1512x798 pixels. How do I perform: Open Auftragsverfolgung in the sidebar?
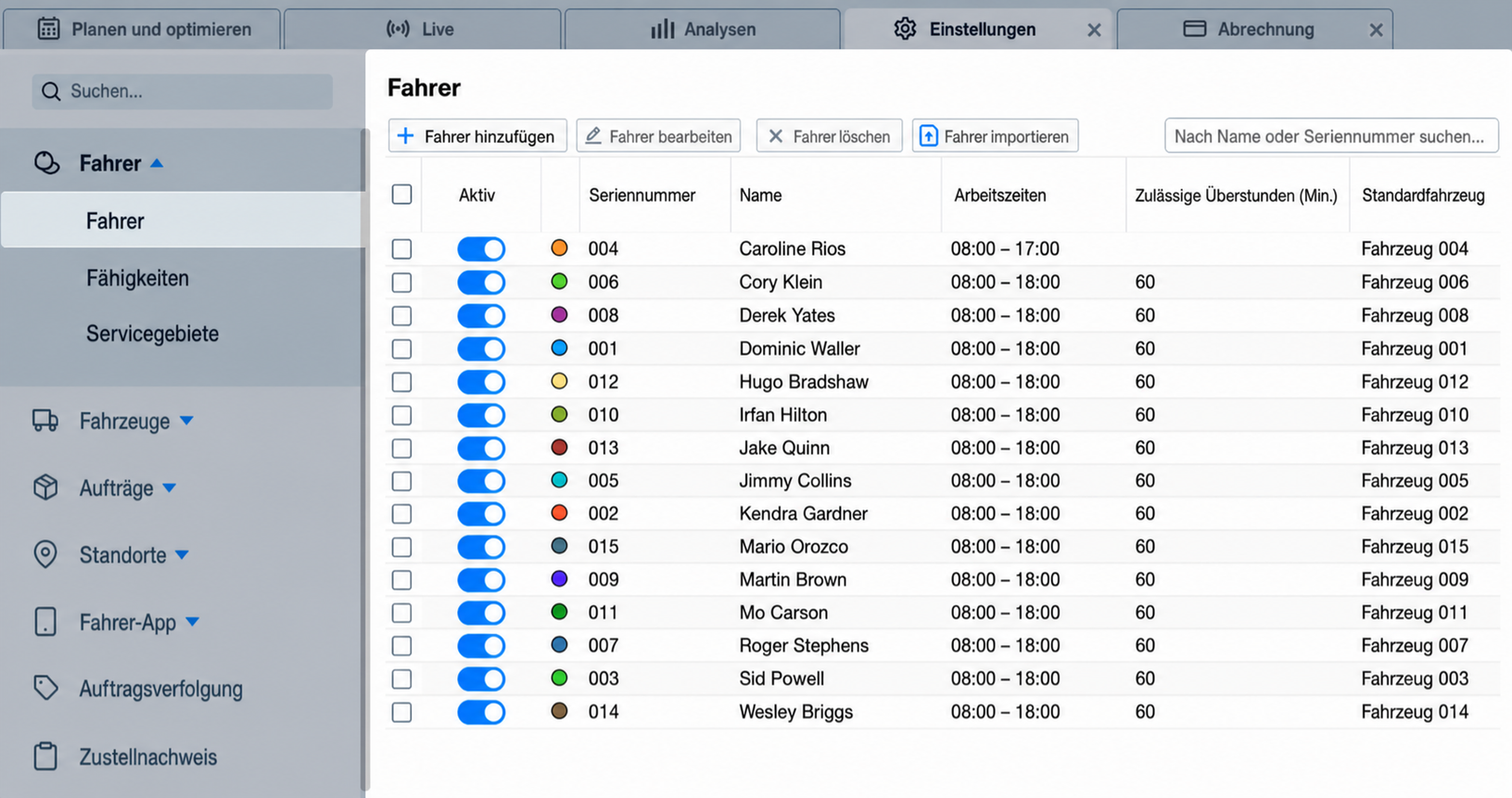click(161, 689)
